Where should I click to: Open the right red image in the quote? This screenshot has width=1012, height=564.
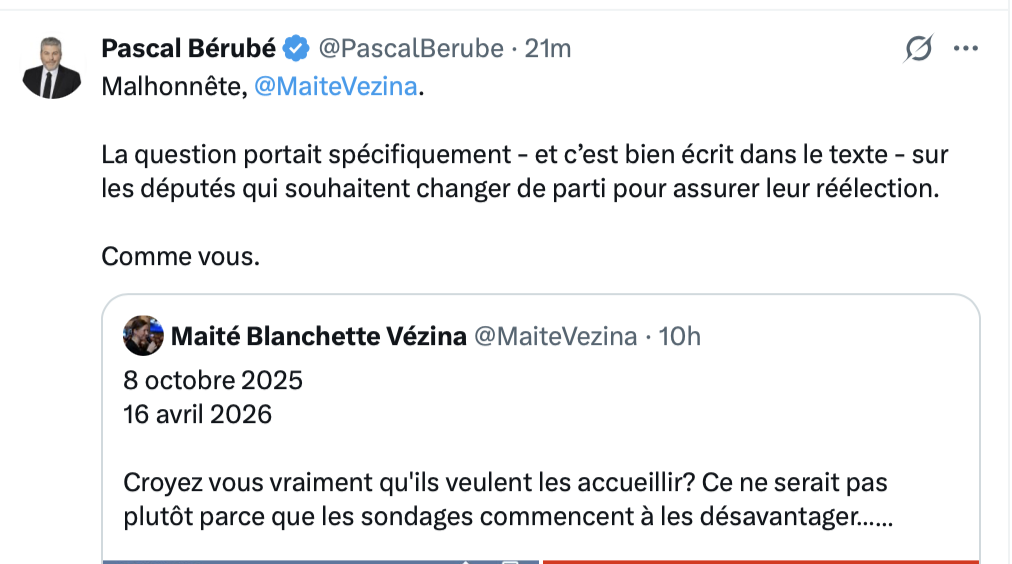click(760, 560)
